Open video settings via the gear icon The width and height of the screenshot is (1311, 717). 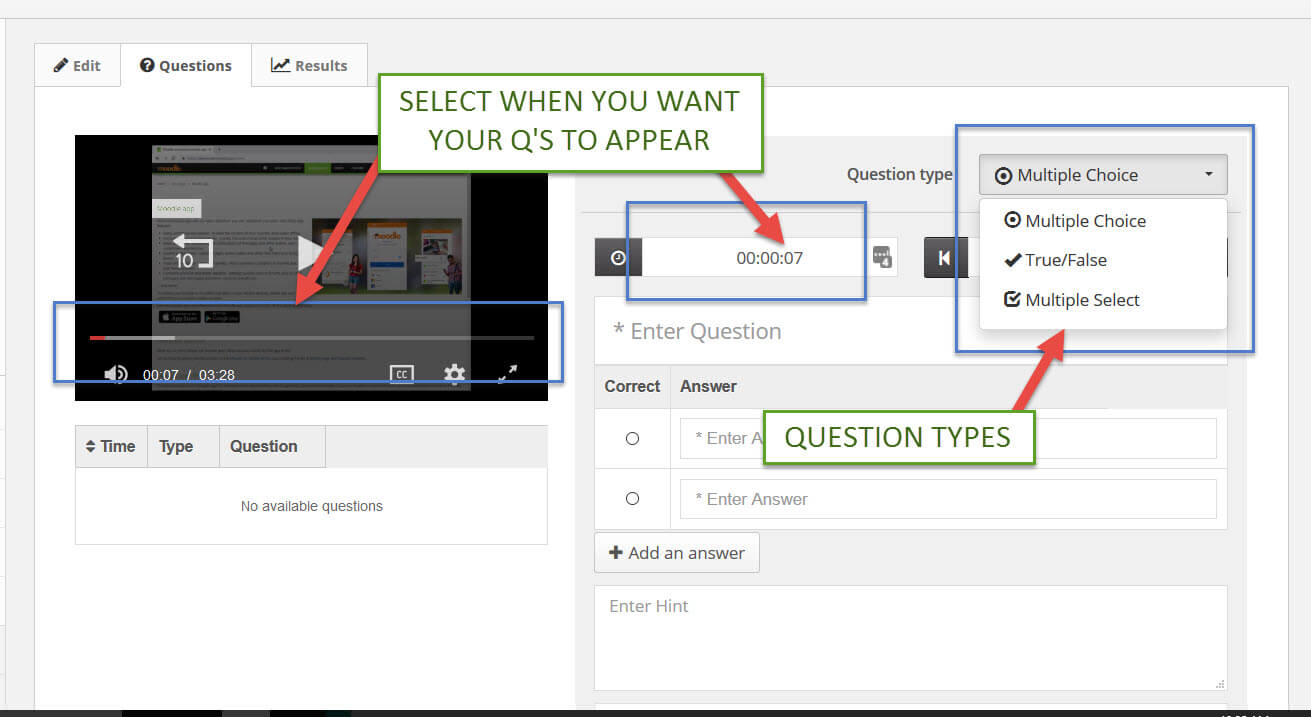(454, 374)
